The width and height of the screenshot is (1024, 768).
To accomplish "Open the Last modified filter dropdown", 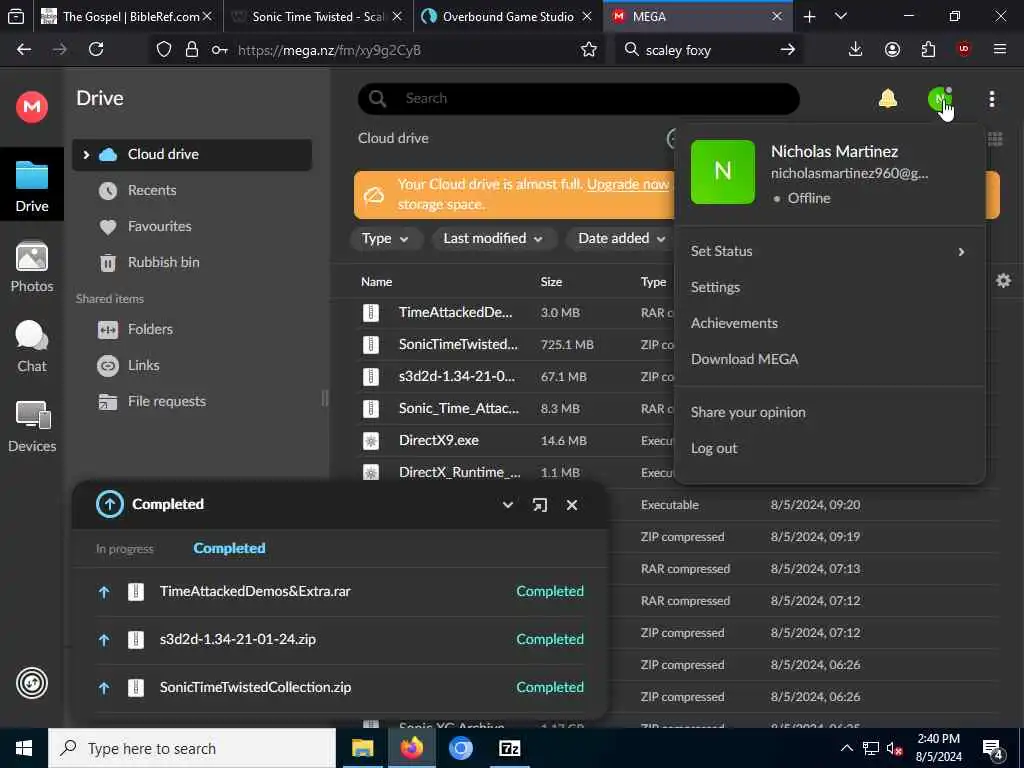I will 493,238.
